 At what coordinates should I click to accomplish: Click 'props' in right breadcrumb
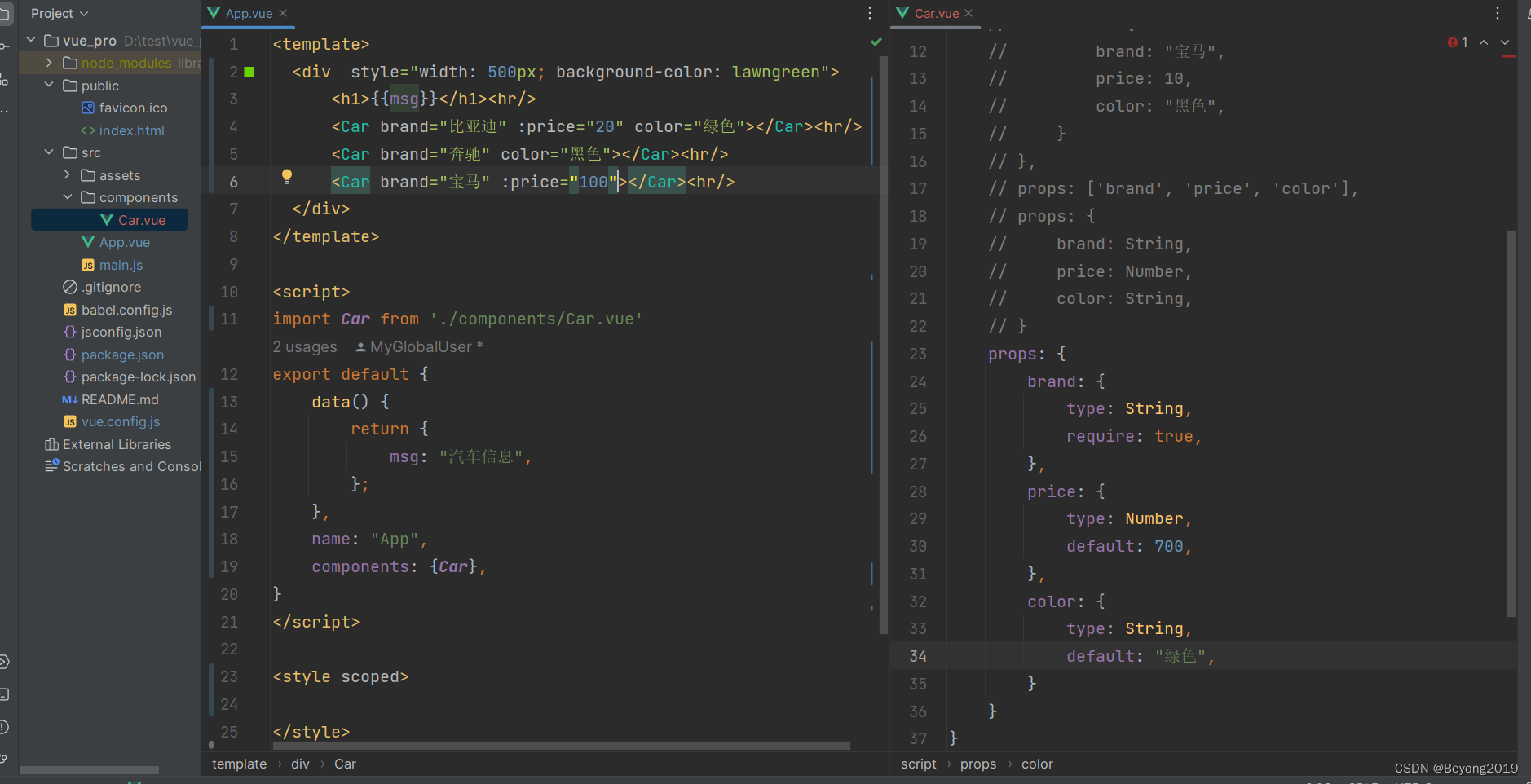point(978,764)
